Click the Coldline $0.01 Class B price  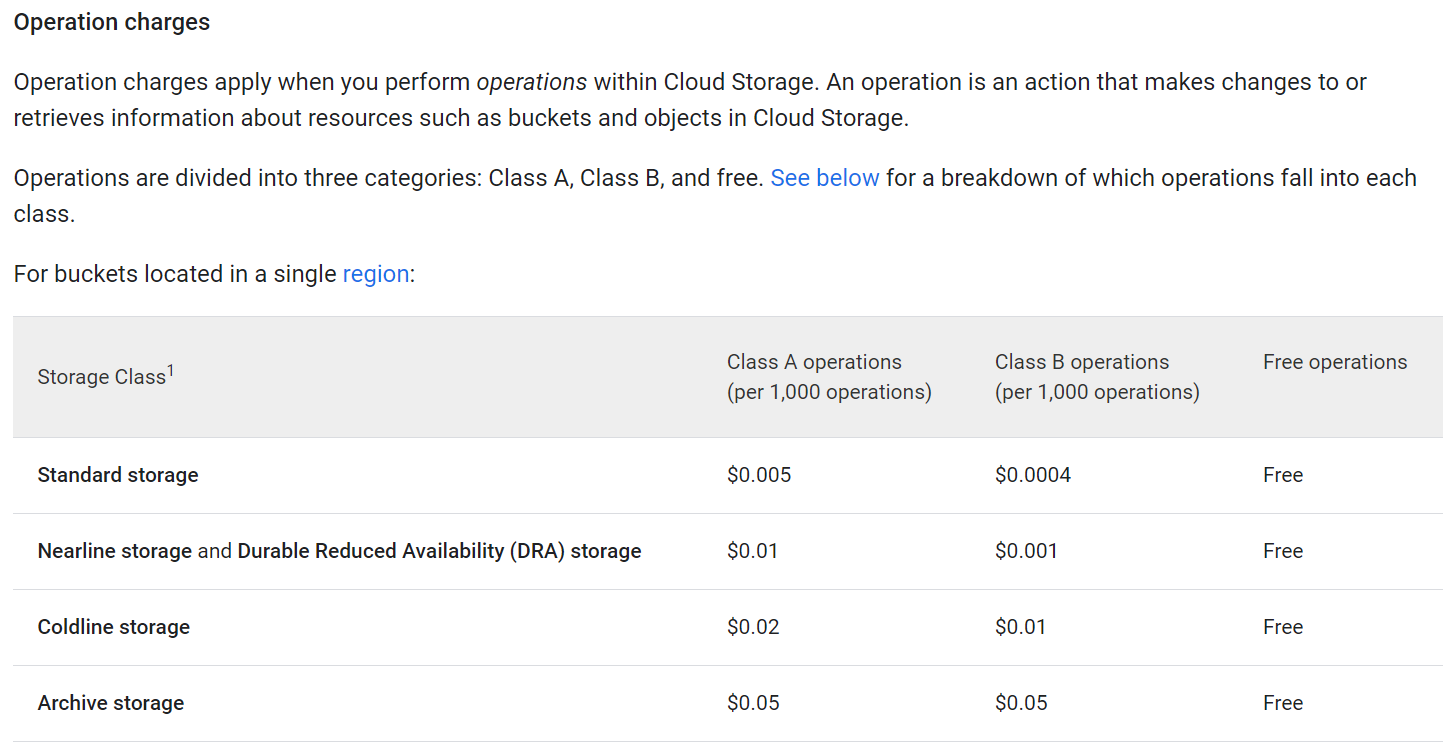pos(1021,627)
